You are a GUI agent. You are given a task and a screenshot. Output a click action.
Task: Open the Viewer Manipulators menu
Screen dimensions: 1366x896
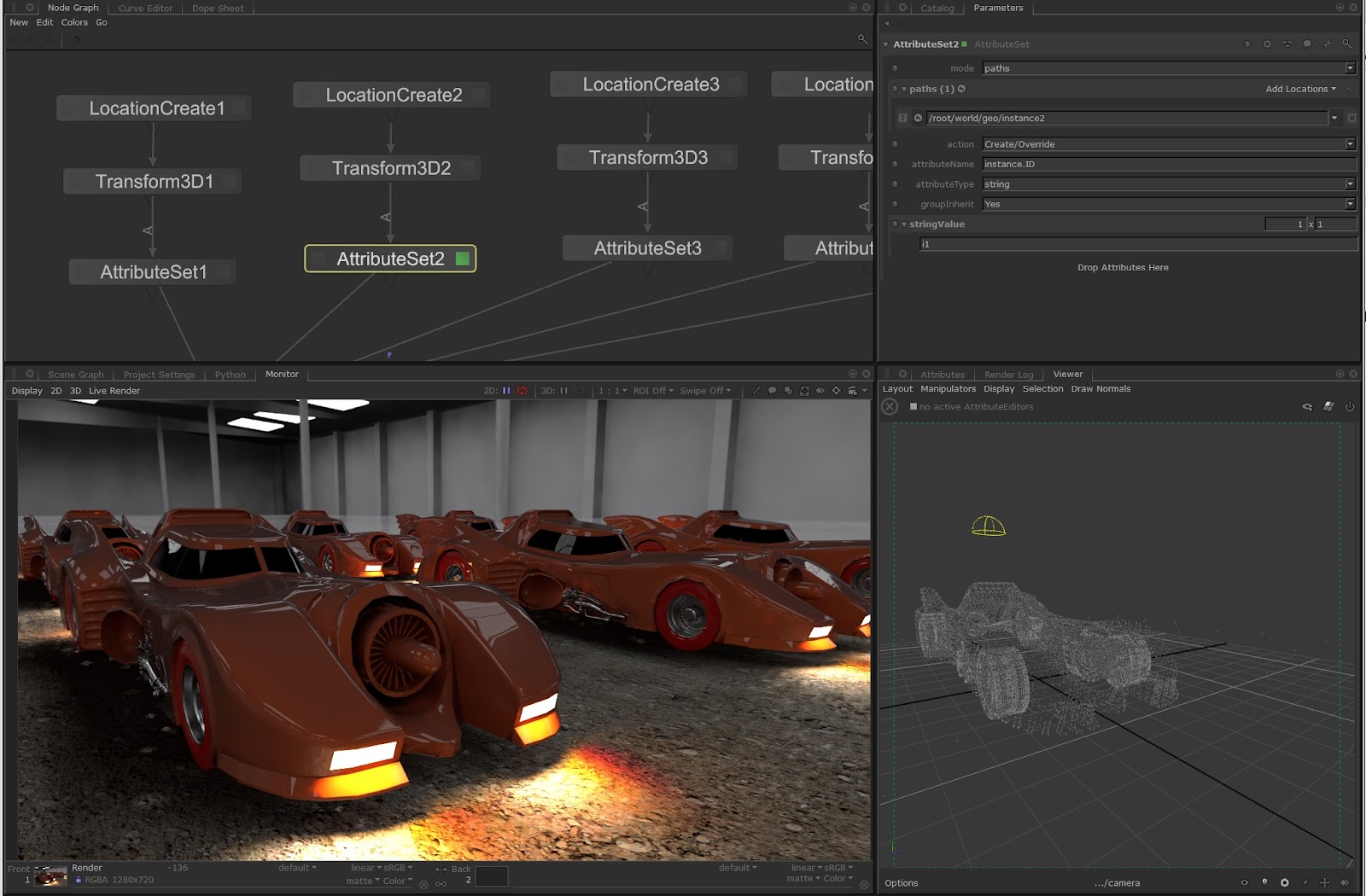point(948,389)
